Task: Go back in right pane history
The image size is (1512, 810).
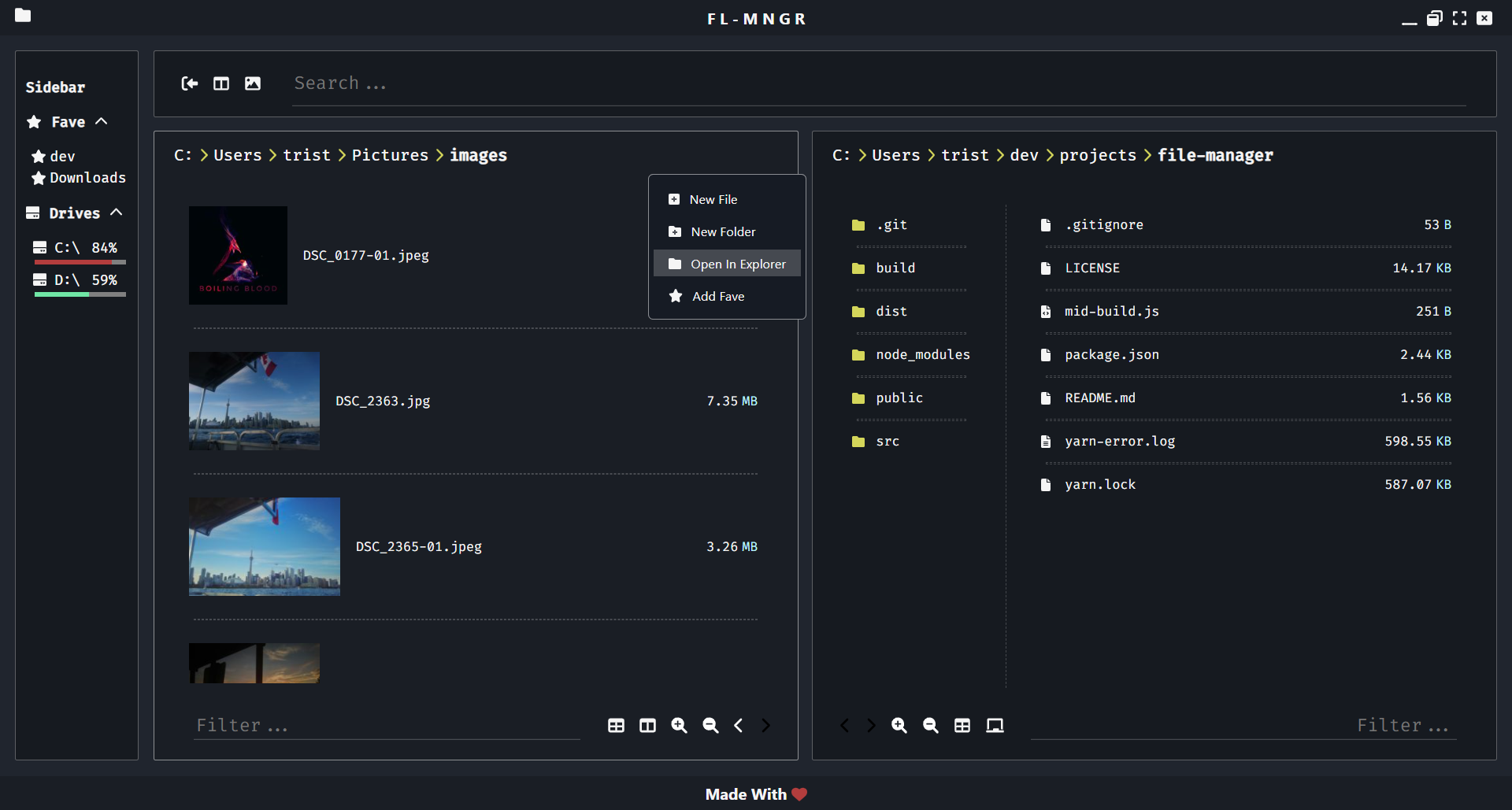Action: pyautogui.click(x=844, y=726)
